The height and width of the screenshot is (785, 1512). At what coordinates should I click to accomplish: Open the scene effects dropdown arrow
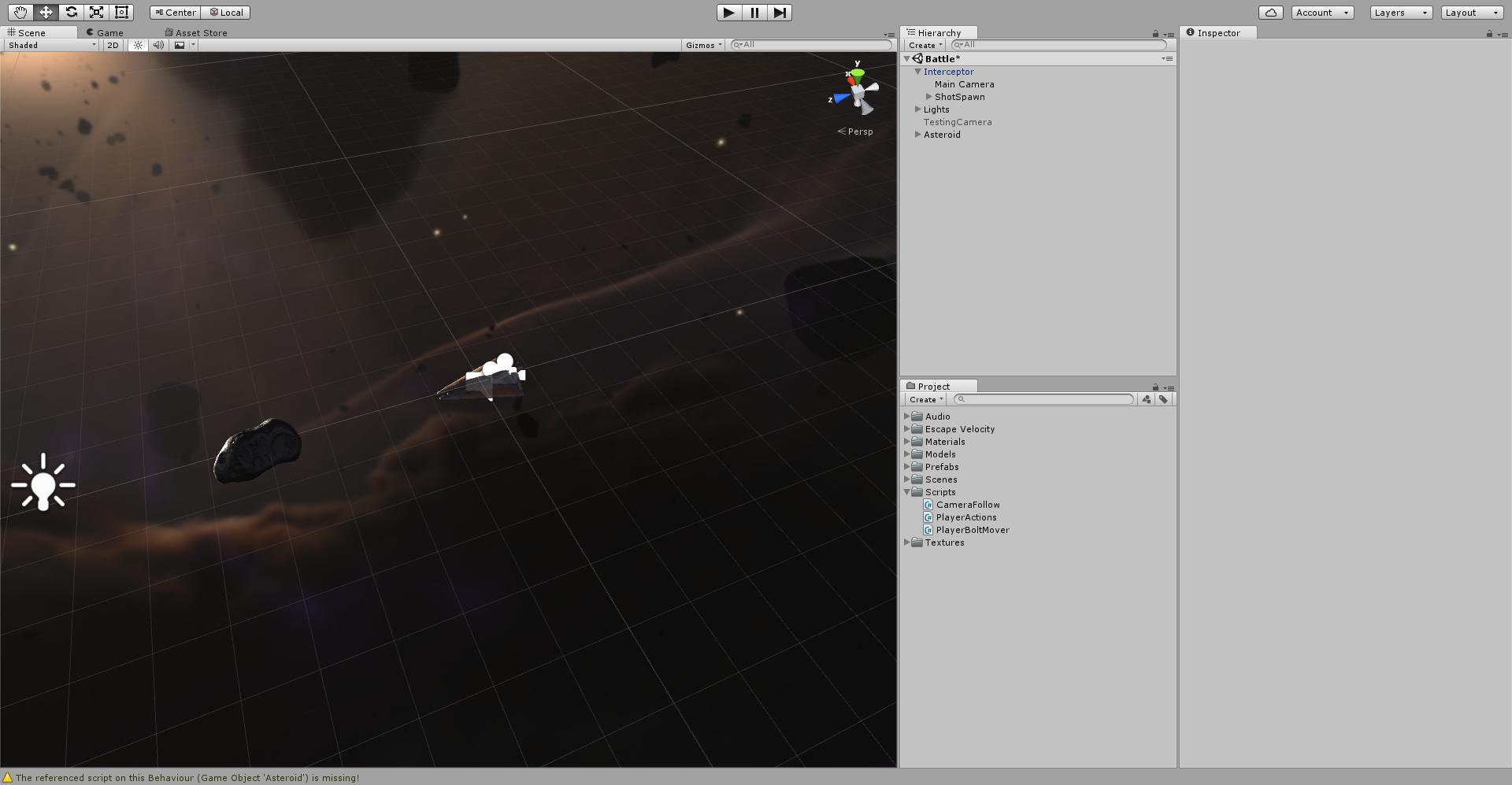193,45
